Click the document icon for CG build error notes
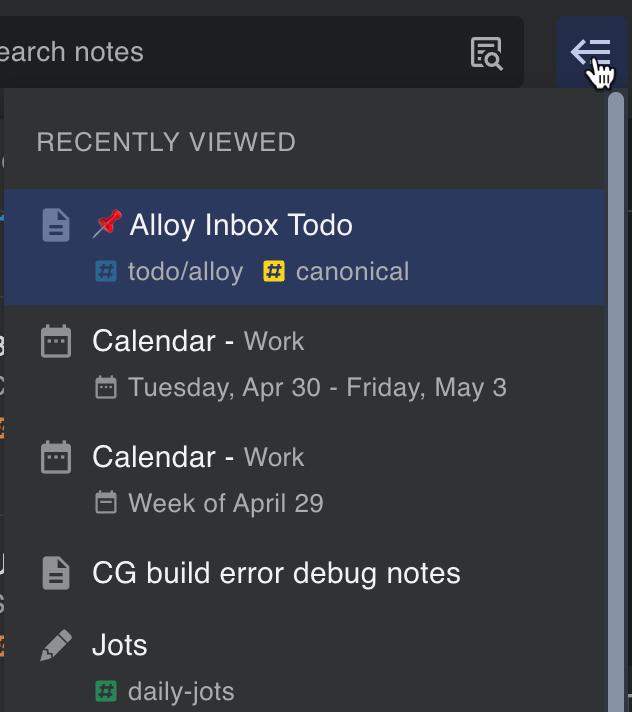Screen dimensions: 632x712 pos(56,573)
